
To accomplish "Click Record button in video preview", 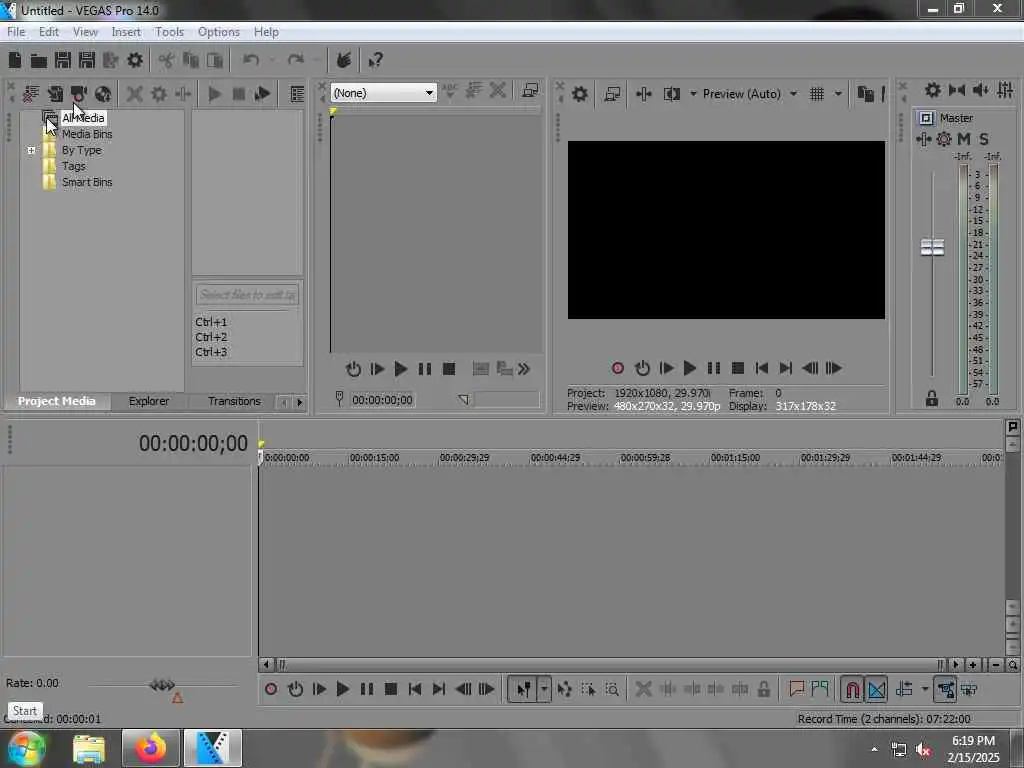I will click(617, 368).
